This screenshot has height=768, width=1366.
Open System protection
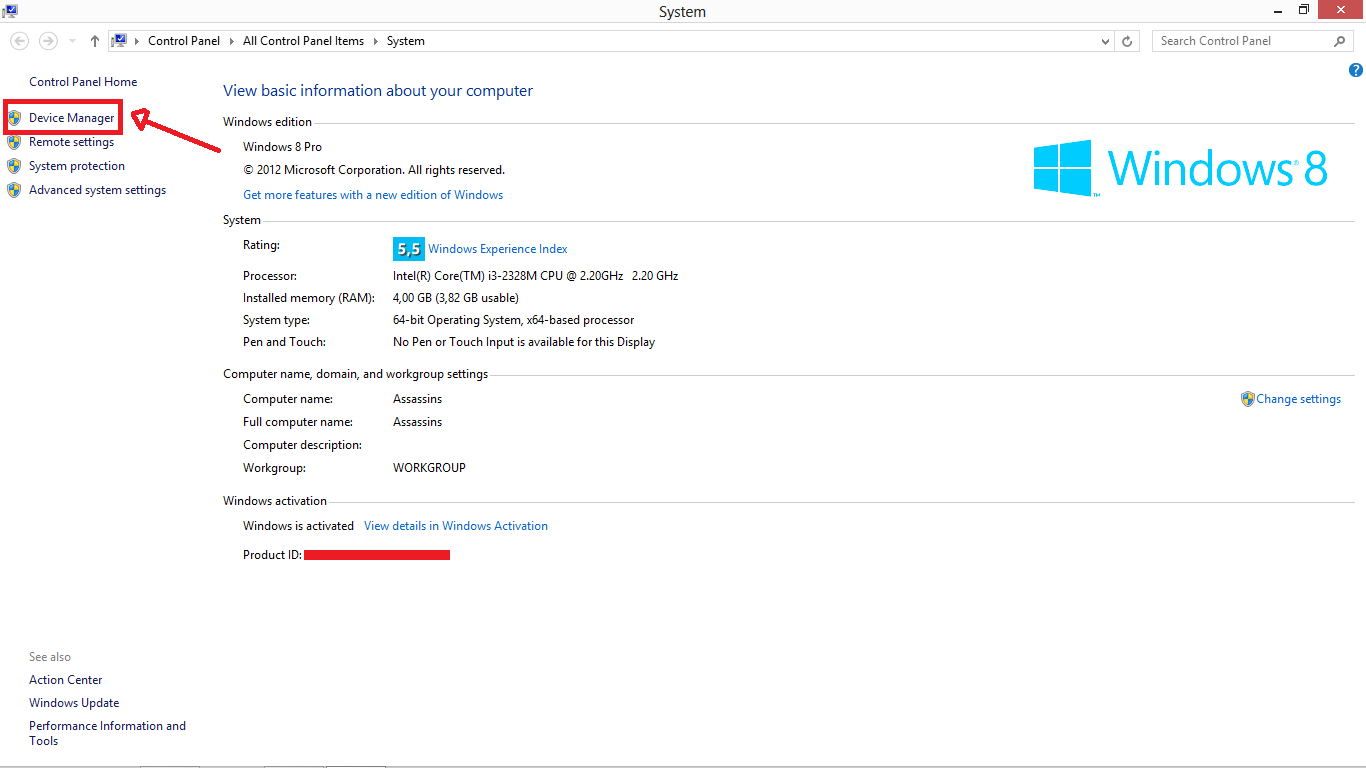click(x=77, y=166)
